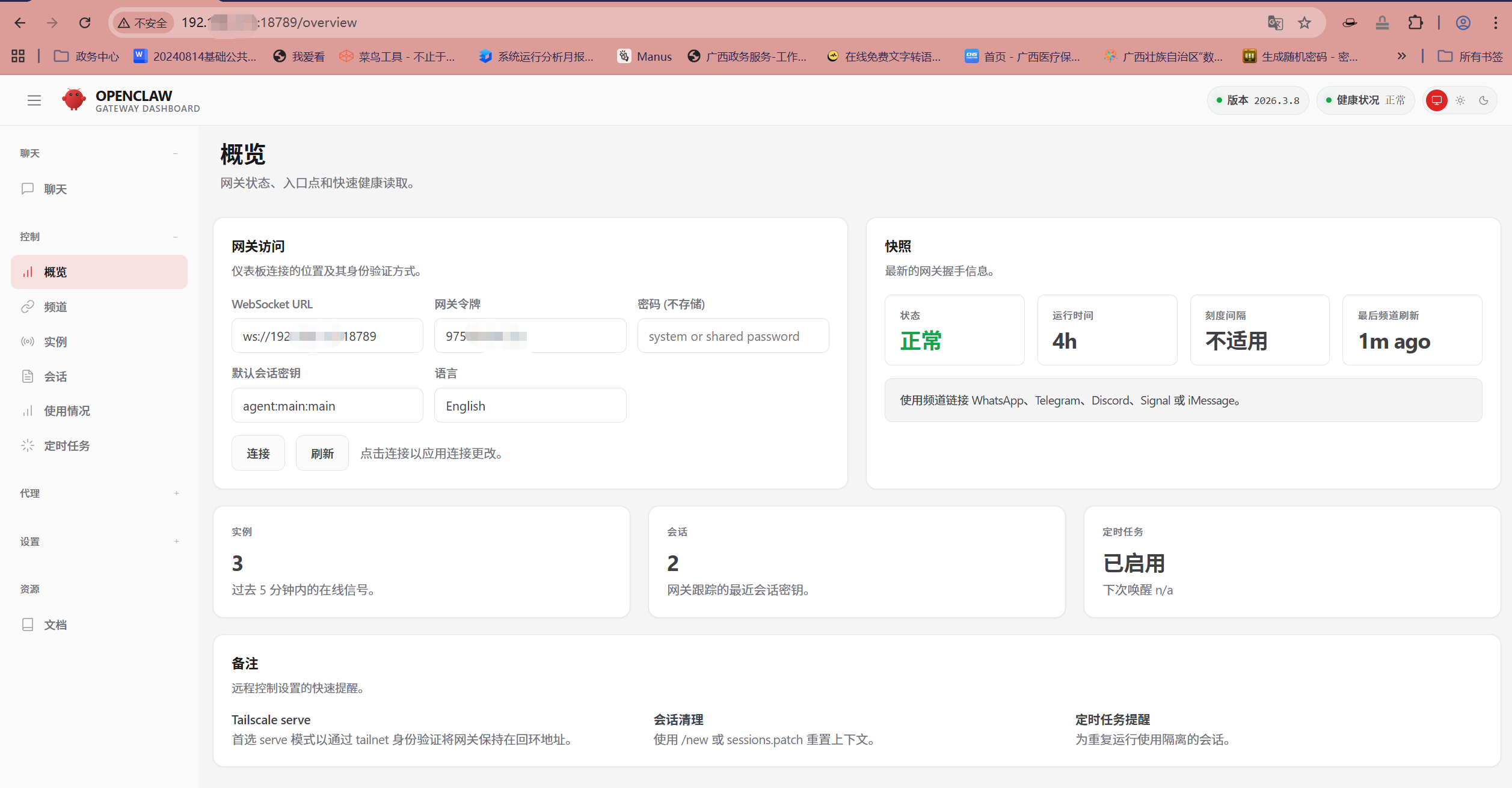Click the password input field
The image size is (1512, 788).
[733, 336]
